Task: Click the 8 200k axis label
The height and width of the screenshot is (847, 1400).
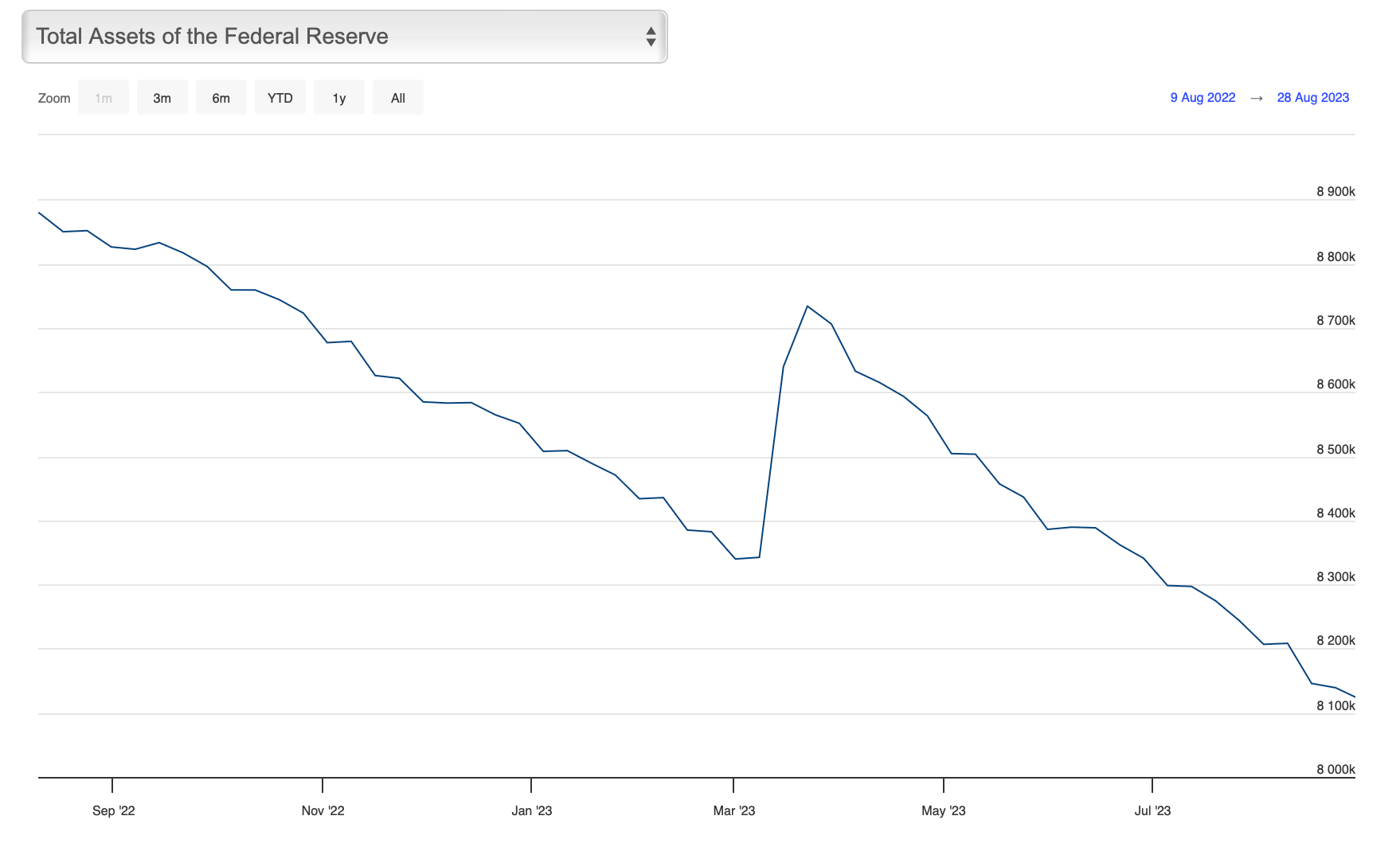Action: [1335, 641]
